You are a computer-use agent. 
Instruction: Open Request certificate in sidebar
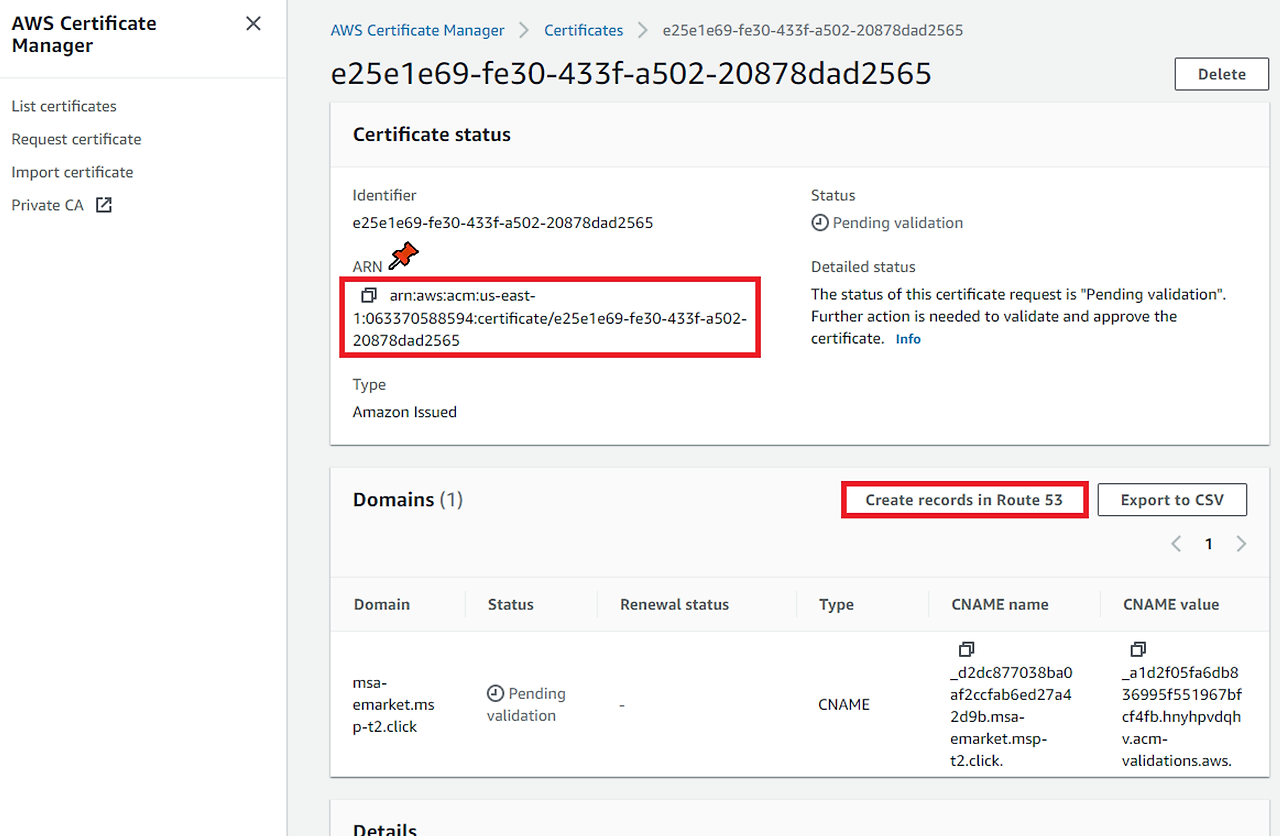tap(76, 139)
